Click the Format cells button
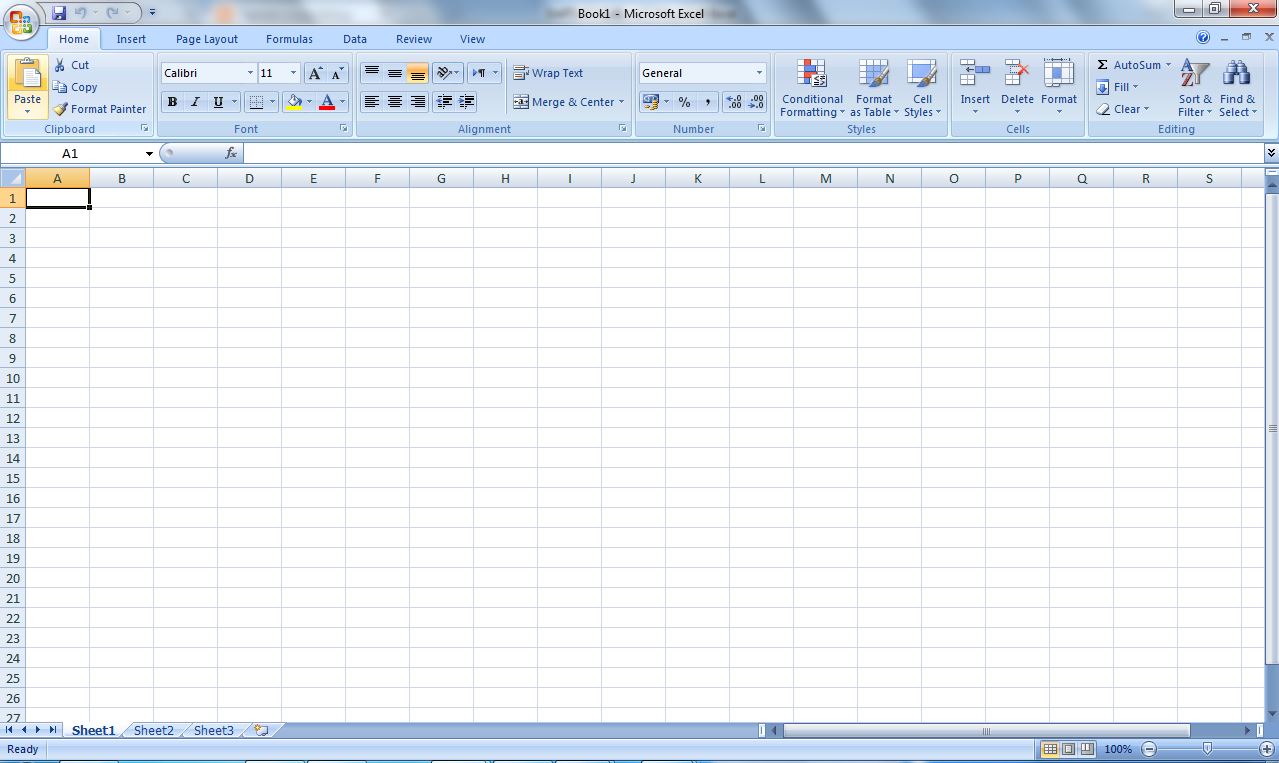Viewport: 1279px width, 763px height. point(1059,88)
